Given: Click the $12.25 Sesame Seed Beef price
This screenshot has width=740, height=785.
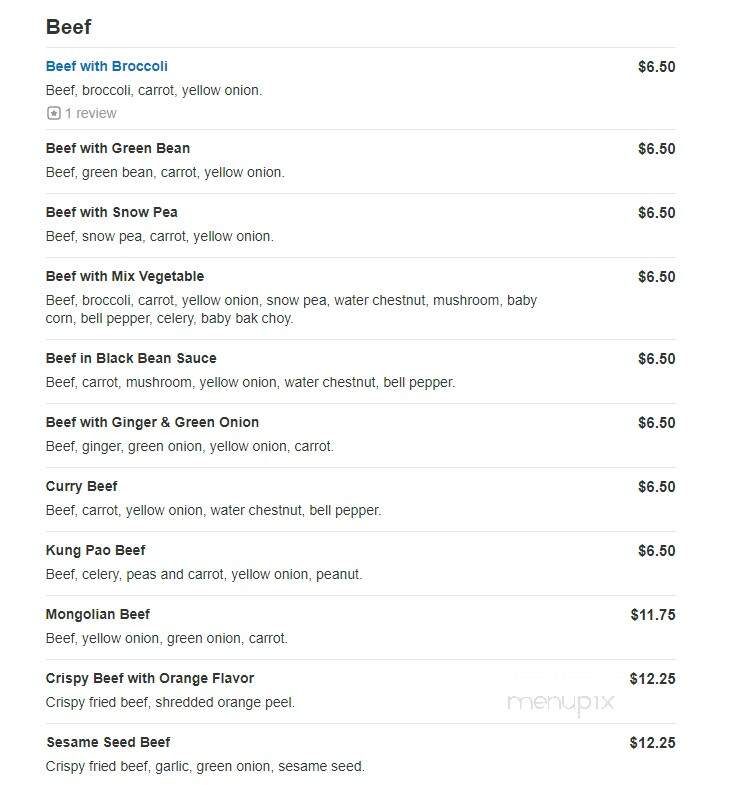Looking at the screenshot, I should click(652, 743).
